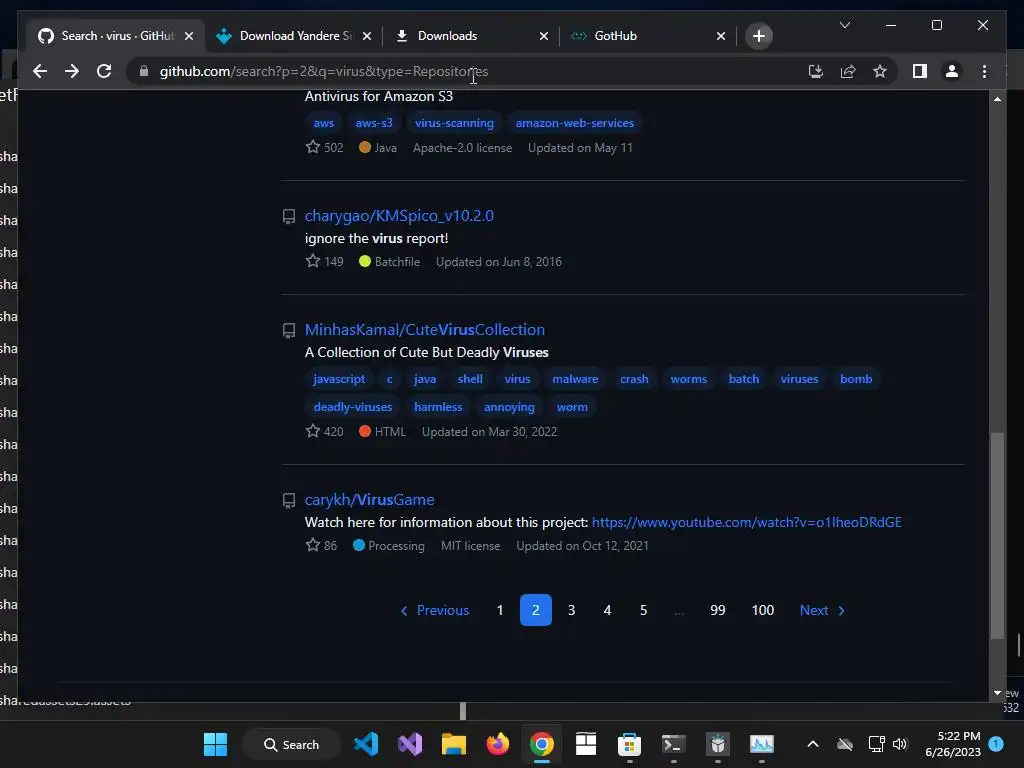The image size is (1024, 768).
Task: Open File Explorer from taskbar
Action: (x=454, y=744)
